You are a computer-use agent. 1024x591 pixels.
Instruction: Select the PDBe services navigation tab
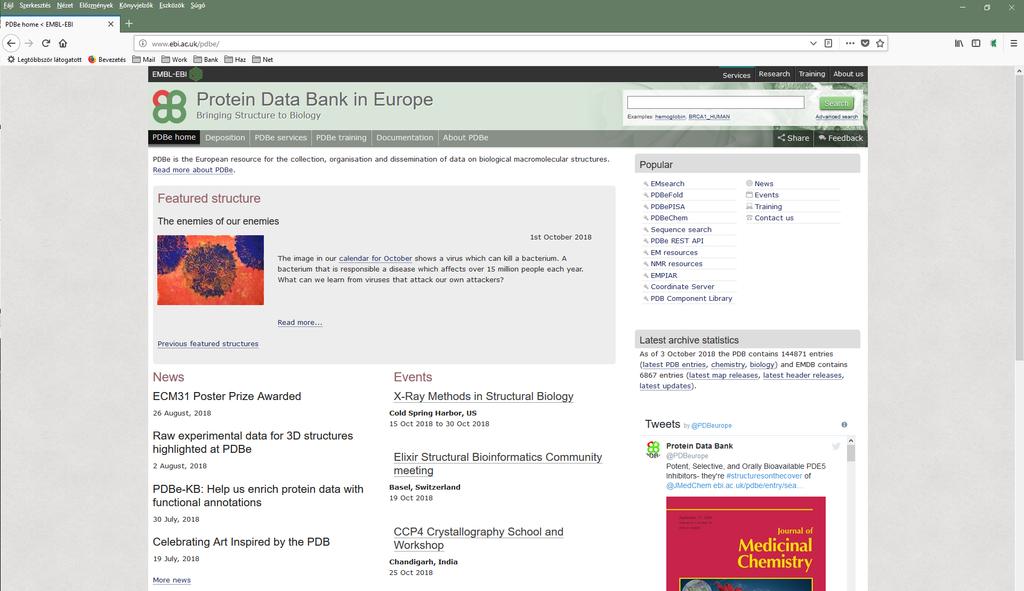point(280,138)
